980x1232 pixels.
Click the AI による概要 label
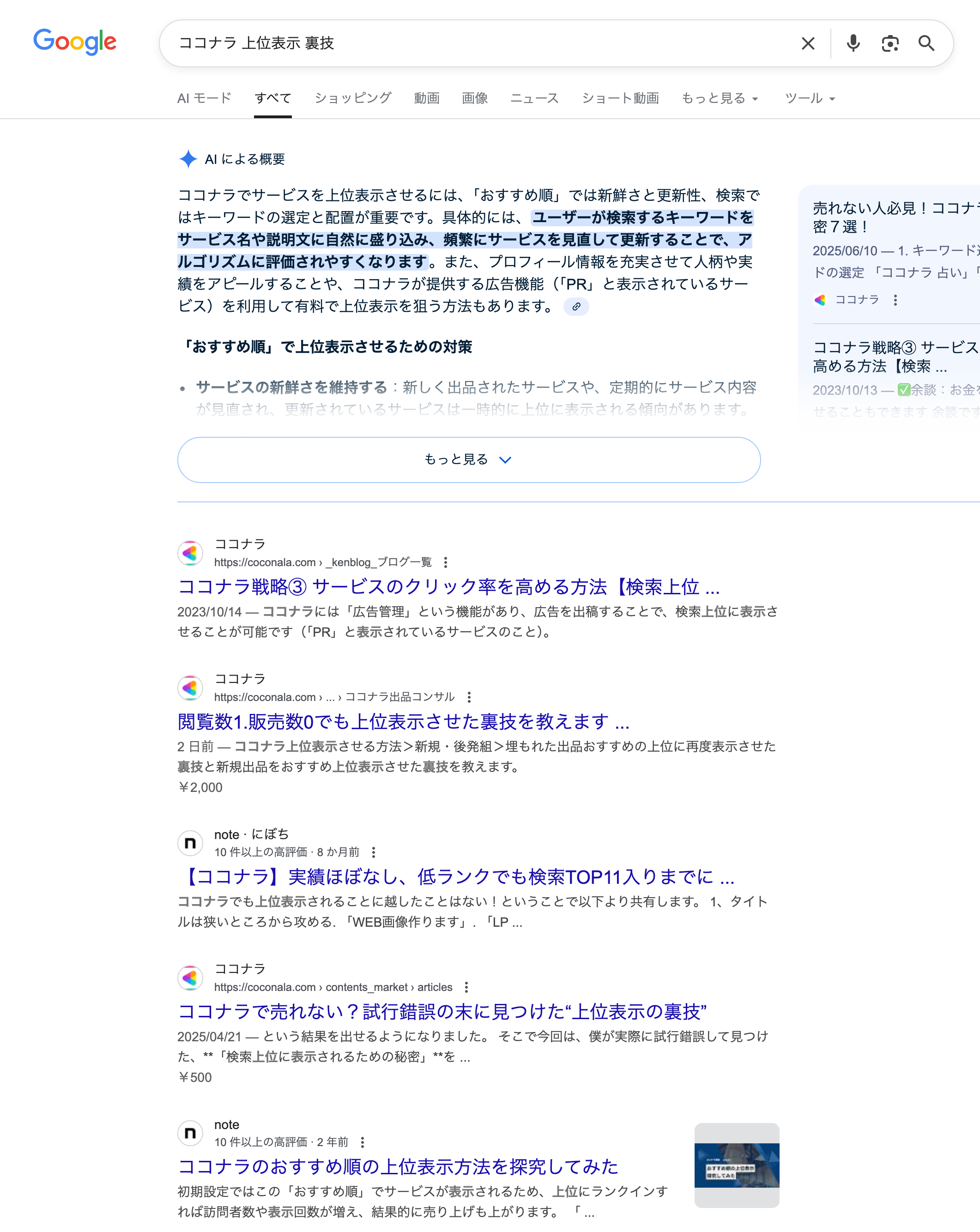[245, 159]
